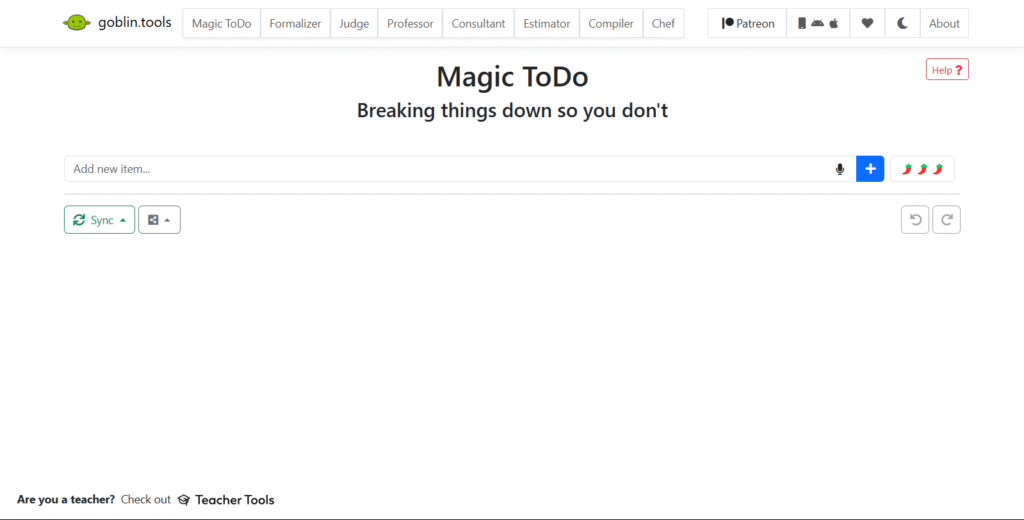Go to the Chef tool
1024x520 pixels.
pos(663,24)
